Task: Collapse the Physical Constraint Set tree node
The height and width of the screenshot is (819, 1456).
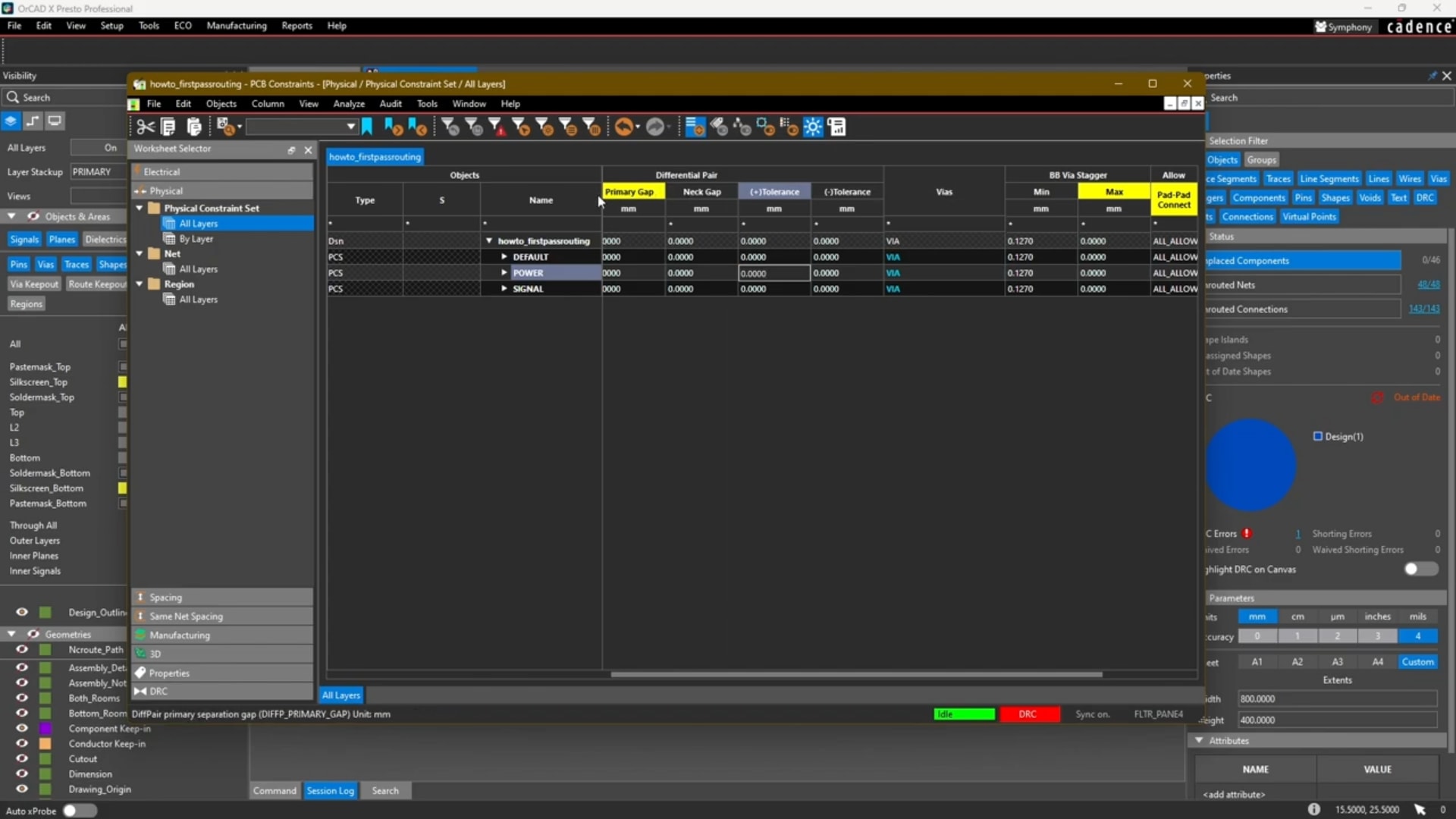Action: (x=140, y=208)
